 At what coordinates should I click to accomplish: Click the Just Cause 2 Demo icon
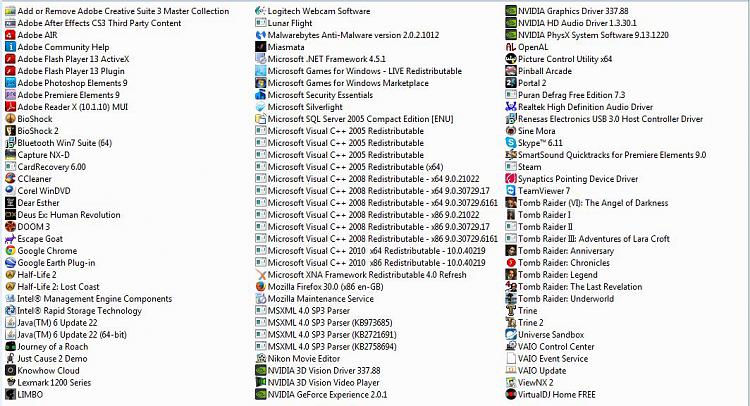pyautogui.click(x=10, y=359)
